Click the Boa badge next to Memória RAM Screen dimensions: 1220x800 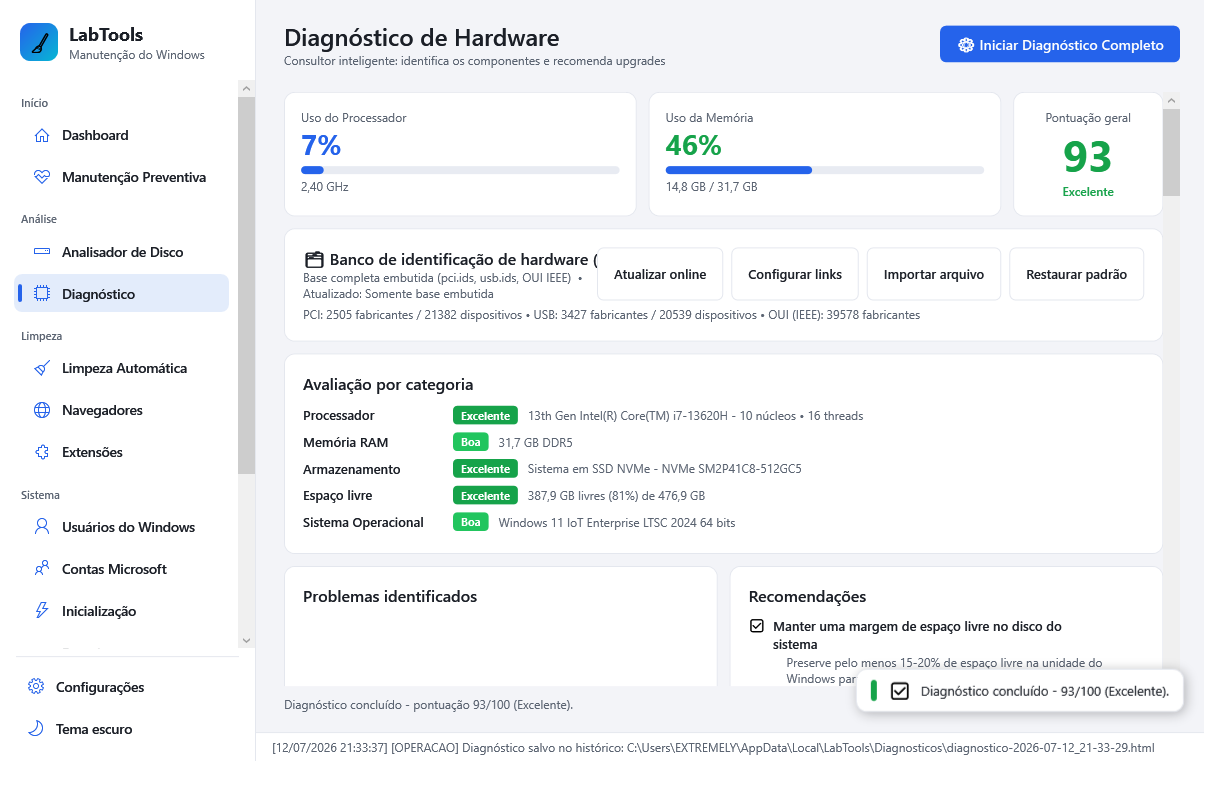point(471,442)
